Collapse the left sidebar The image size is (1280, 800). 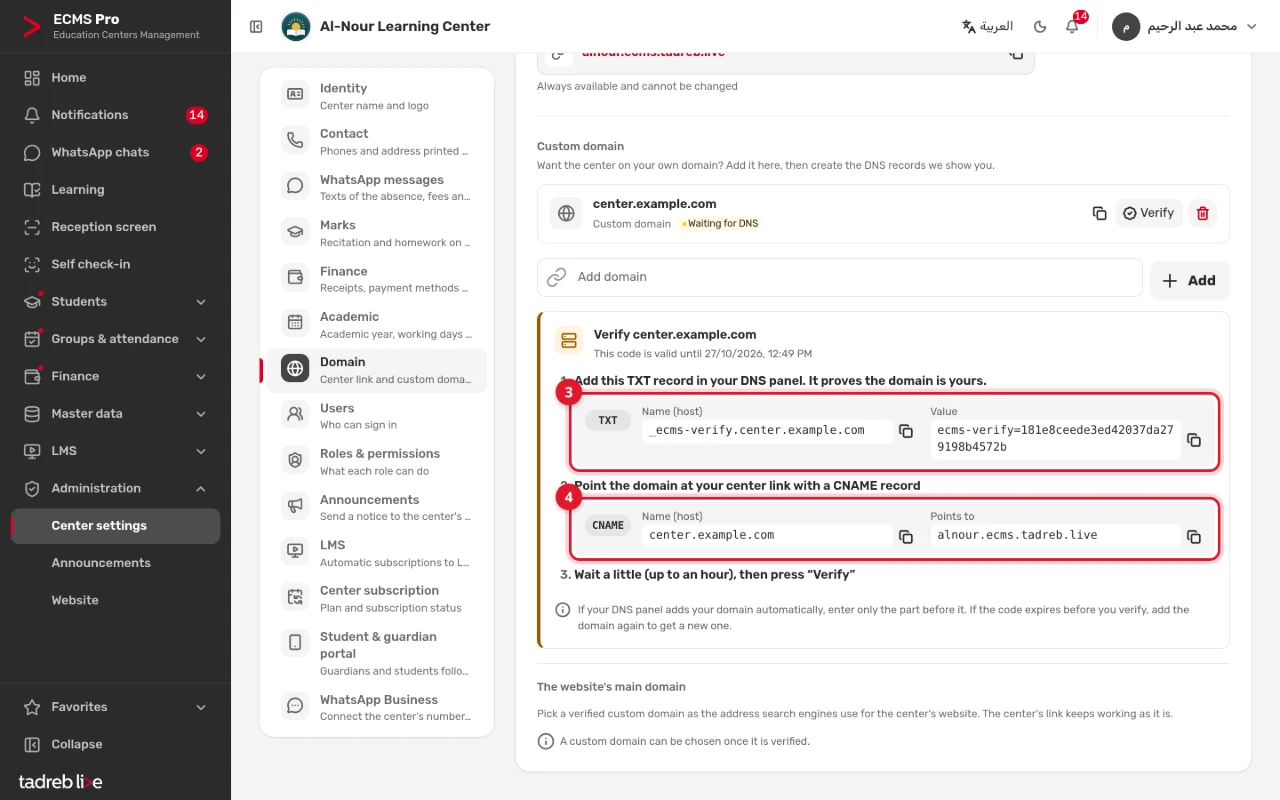click(115, 744)
